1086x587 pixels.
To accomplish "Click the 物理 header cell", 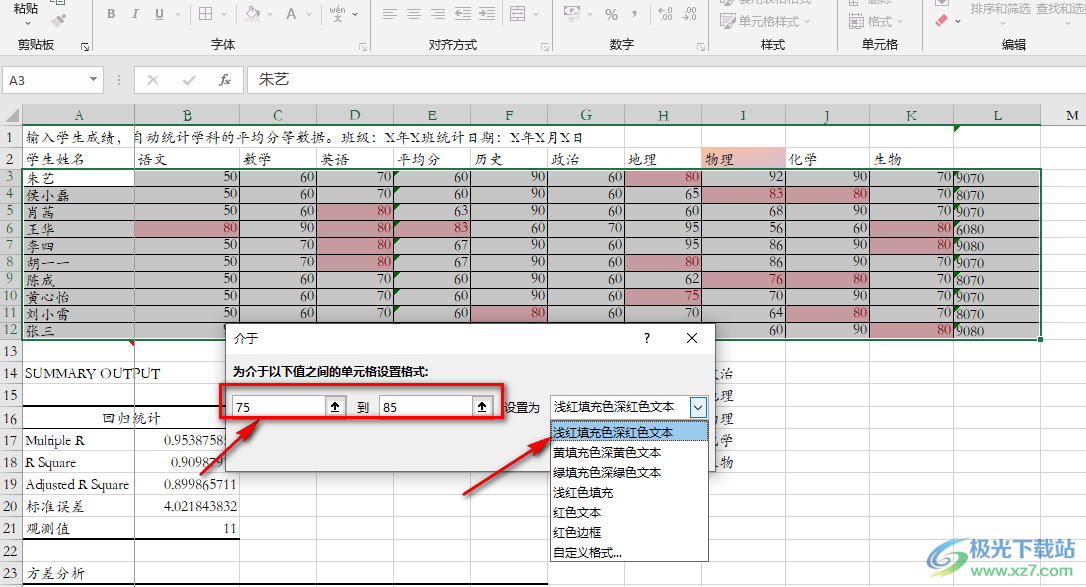I will click(x=743, y=159).
